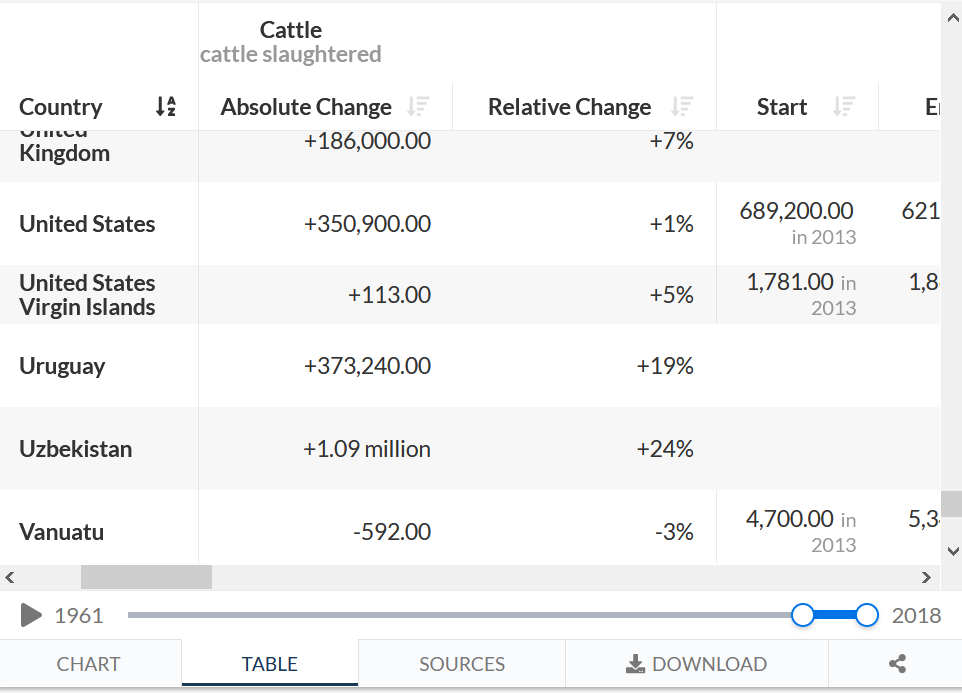The image size is (962, 693).
Task: Switch to the CHART tab
Action: click(x=90, y=664)
